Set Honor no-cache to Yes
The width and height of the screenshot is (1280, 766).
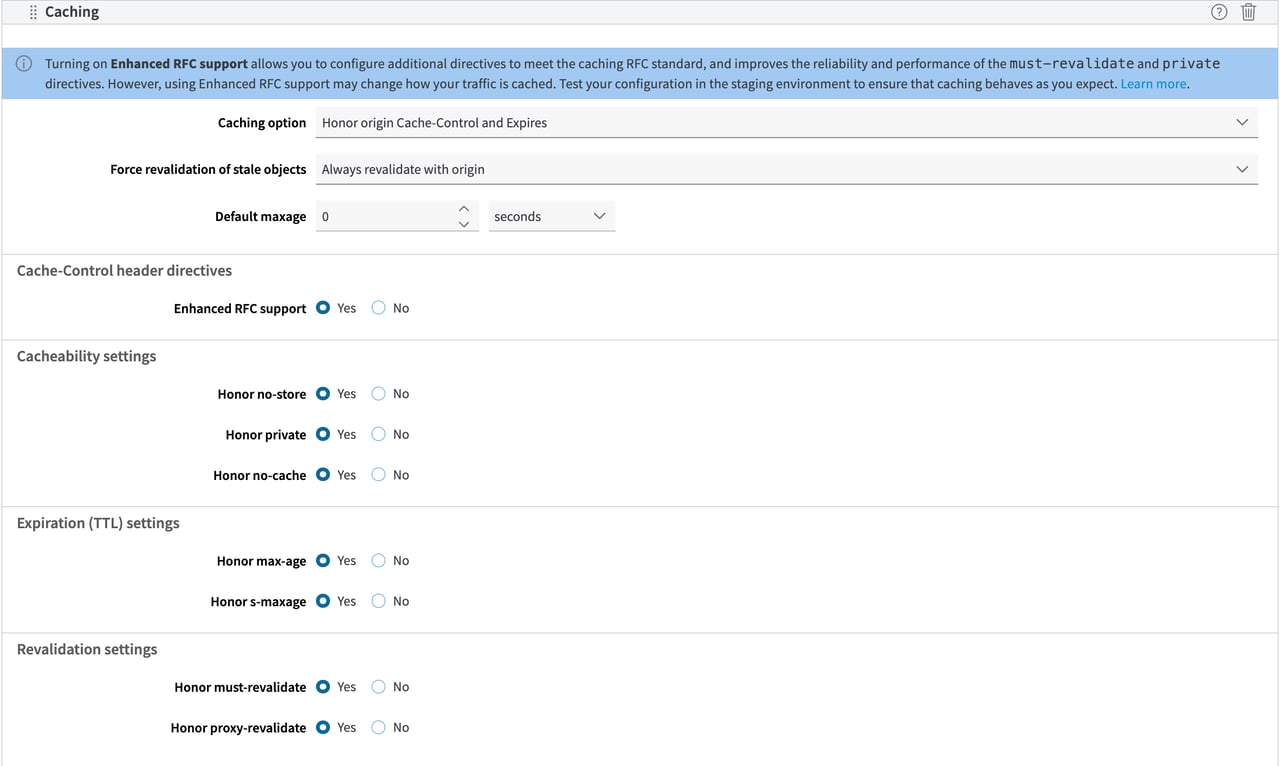tap(323, 475)
